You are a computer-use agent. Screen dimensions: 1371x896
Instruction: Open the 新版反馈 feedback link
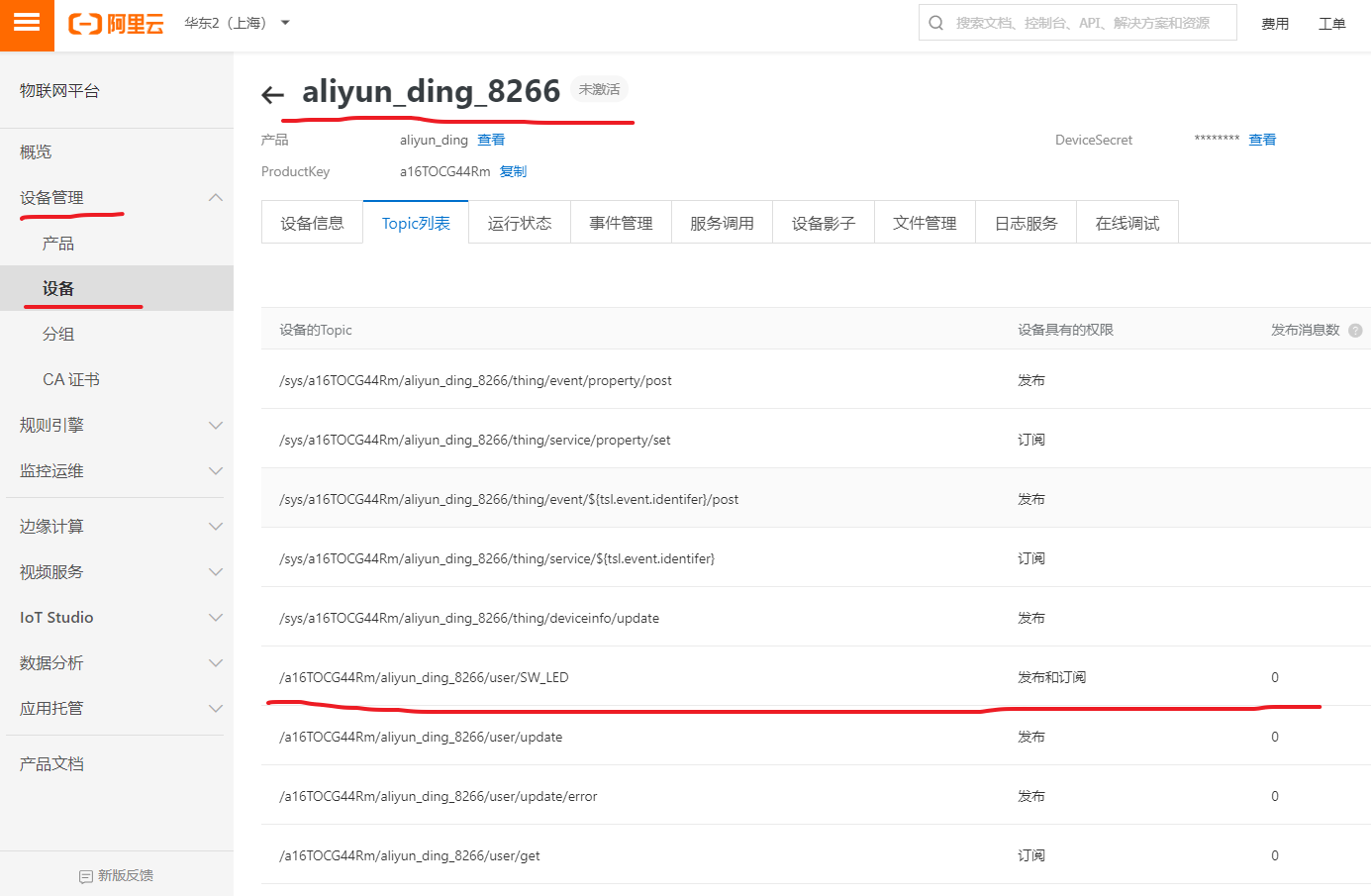pos(117,875)
